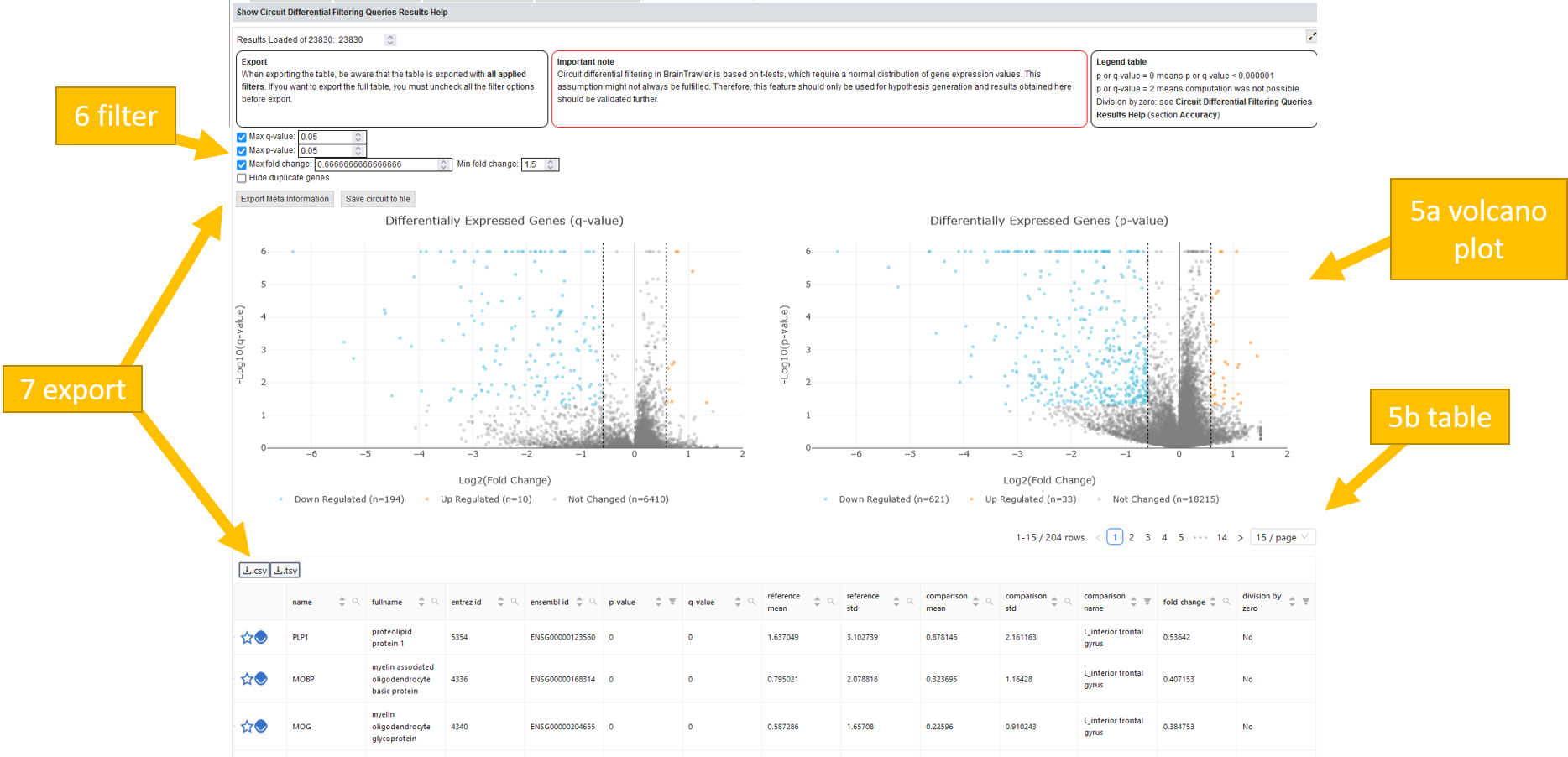Image resolution: width=1568 pixels, height=757 pixels.
Task: Open the search icon in name column
Action: point(356,602)
